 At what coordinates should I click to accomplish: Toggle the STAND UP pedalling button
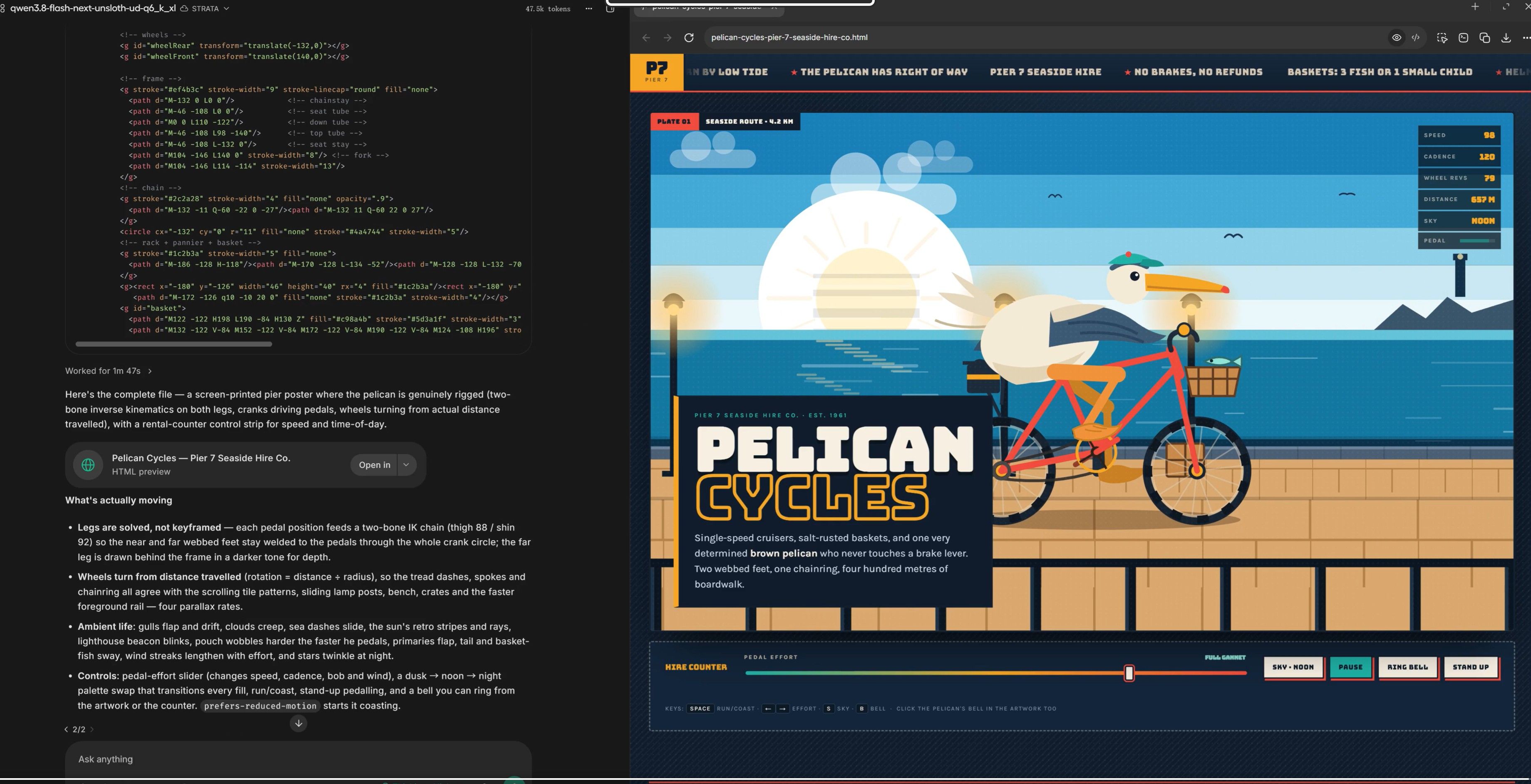(x=1471, y=667)
